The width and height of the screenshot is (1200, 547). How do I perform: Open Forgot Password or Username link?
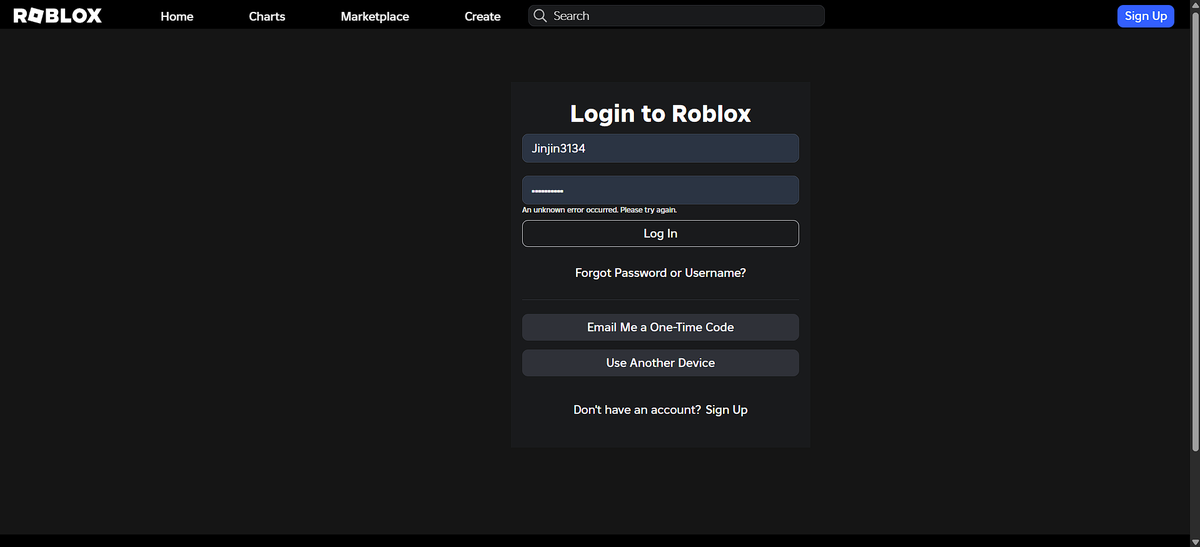660,273
